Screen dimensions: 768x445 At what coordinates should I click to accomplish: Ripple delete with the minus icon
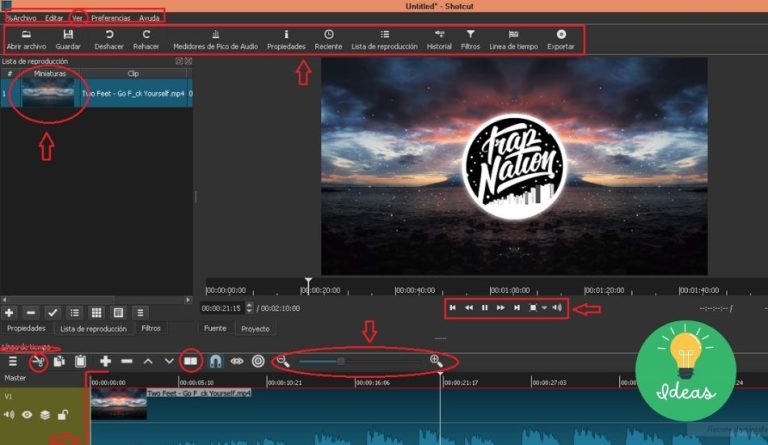(x=127, y=361)
